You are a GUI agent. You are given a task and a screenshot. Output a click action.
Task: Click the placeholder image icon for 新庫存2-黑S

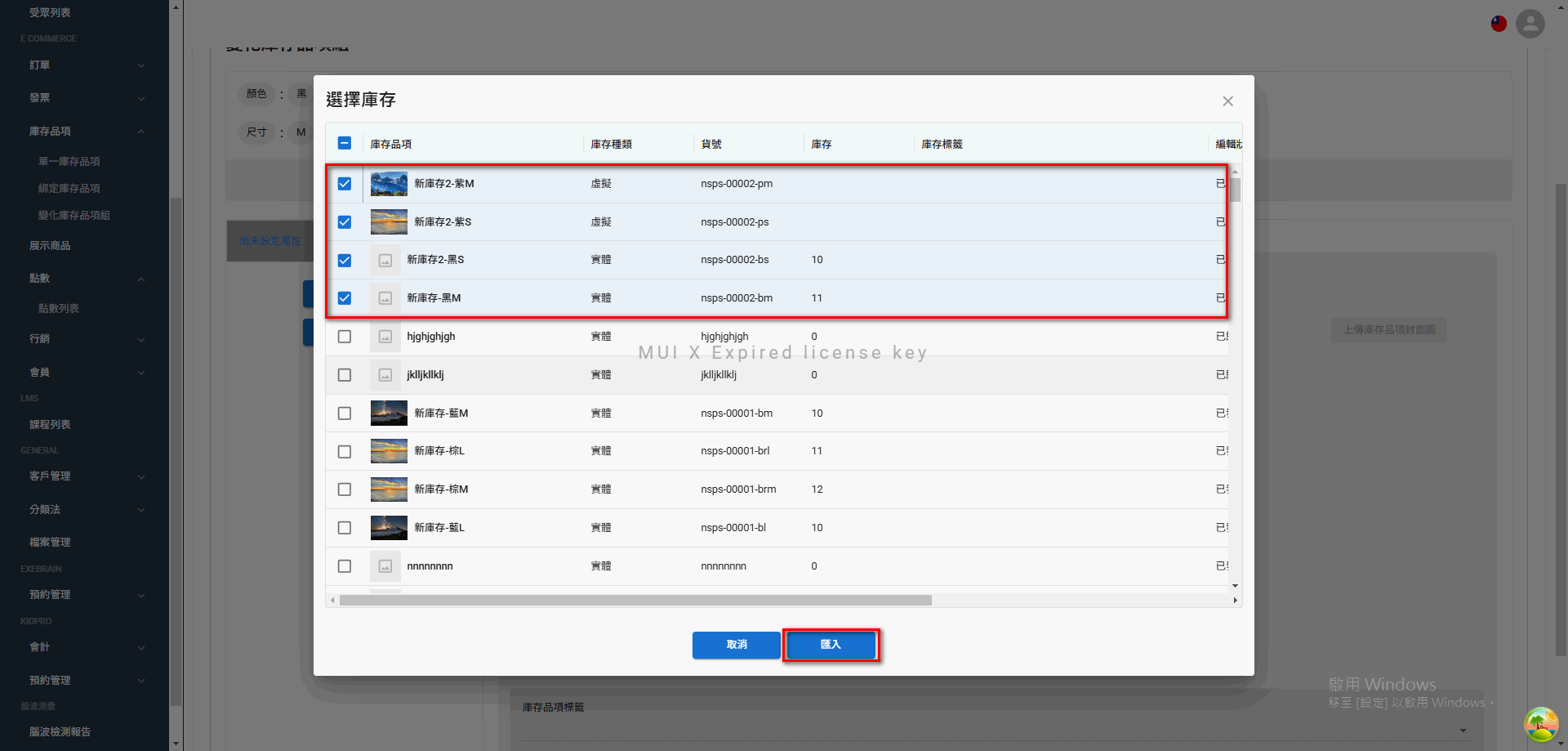385,260
